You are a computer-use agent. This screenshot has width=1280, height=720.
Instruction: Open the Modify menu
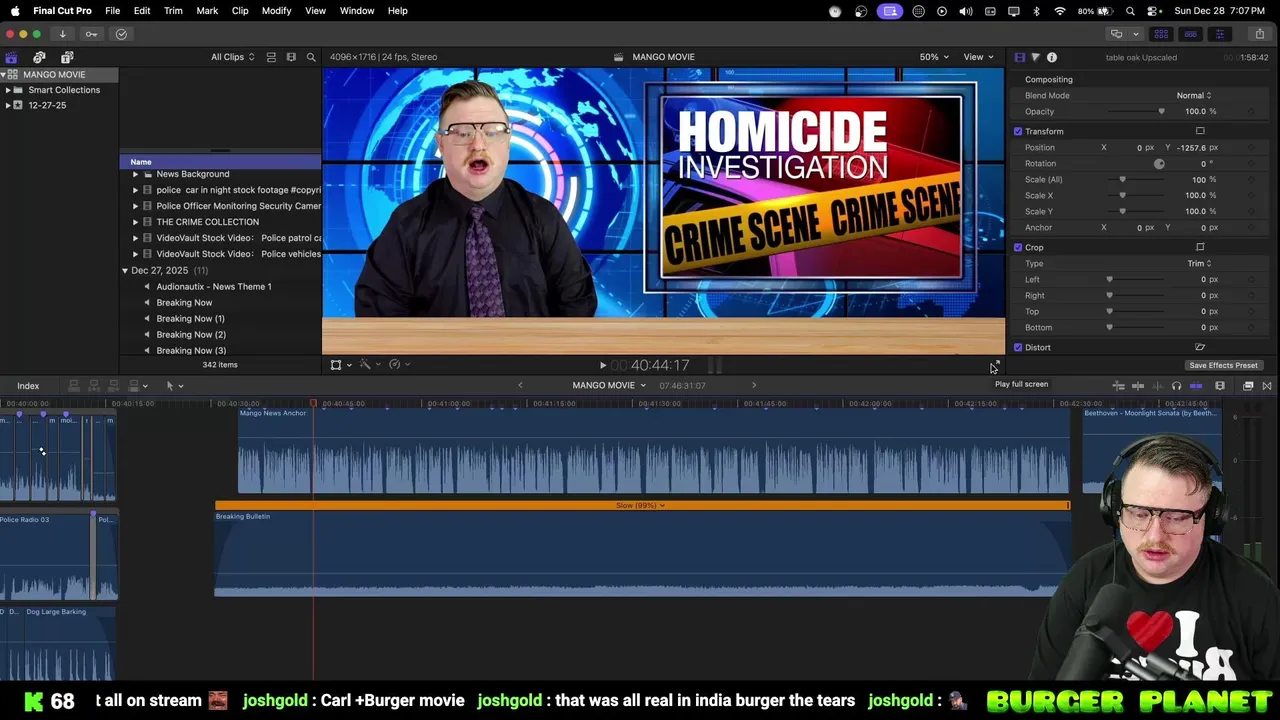coord(276,11)
